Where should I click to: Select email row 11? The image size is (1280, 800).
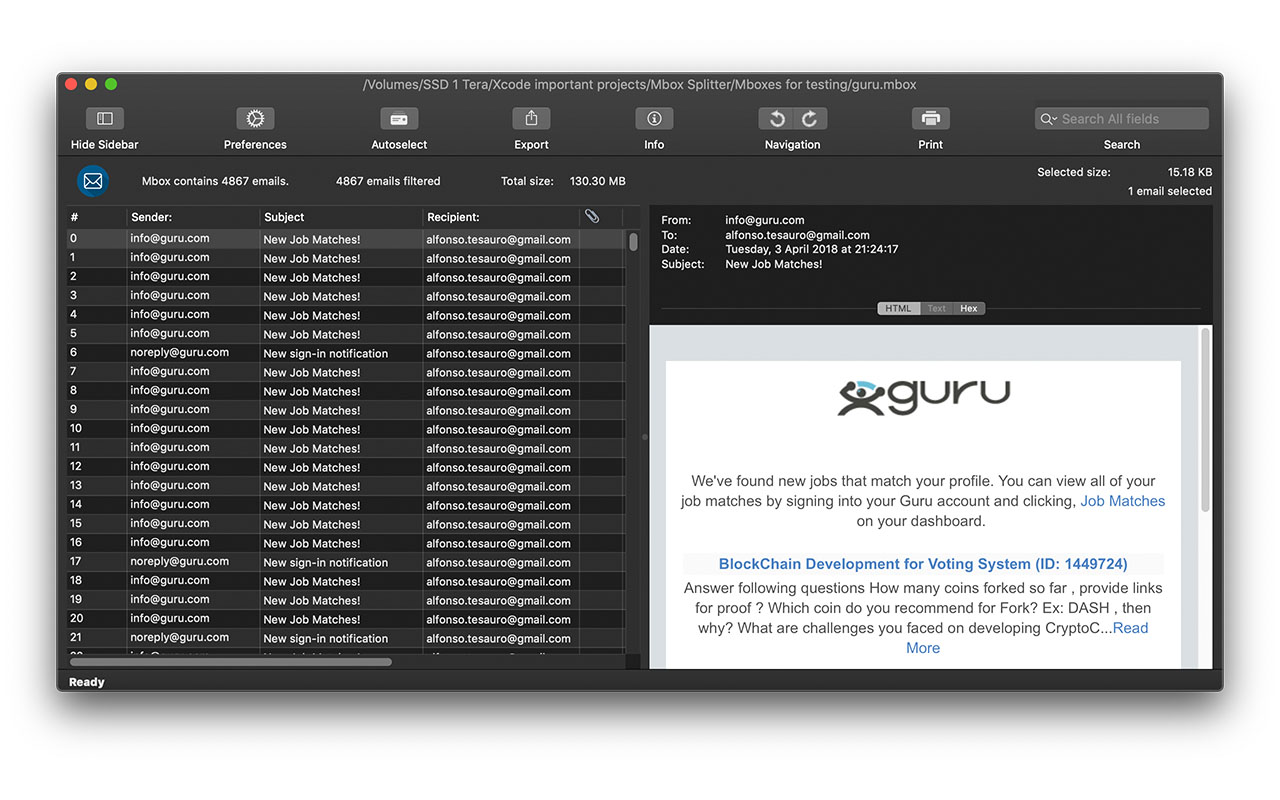pyautogui.click(x=346, y=448)
